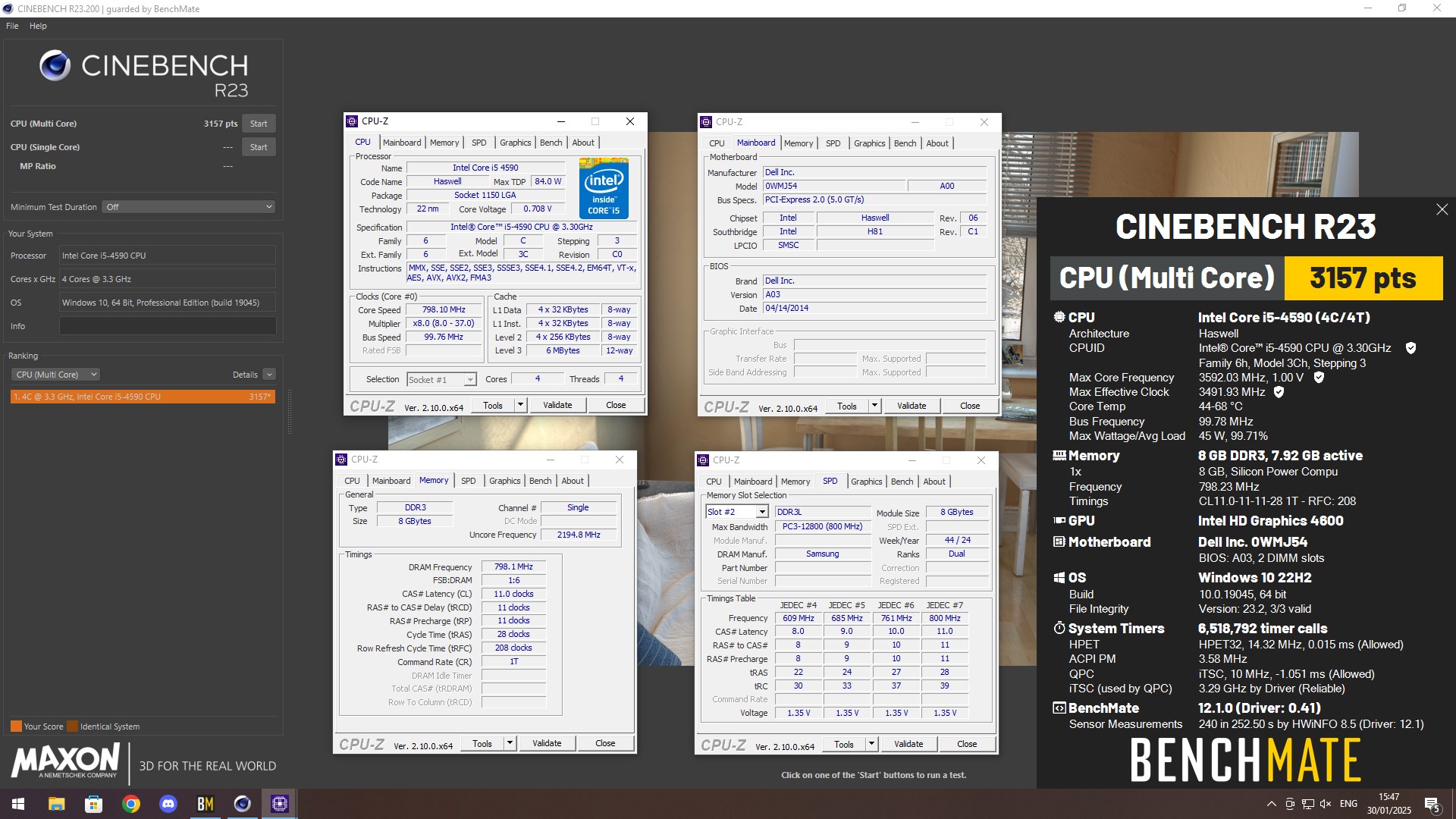Click CPU-Z title icon of Mainboard window

click(x=706, y=122)
